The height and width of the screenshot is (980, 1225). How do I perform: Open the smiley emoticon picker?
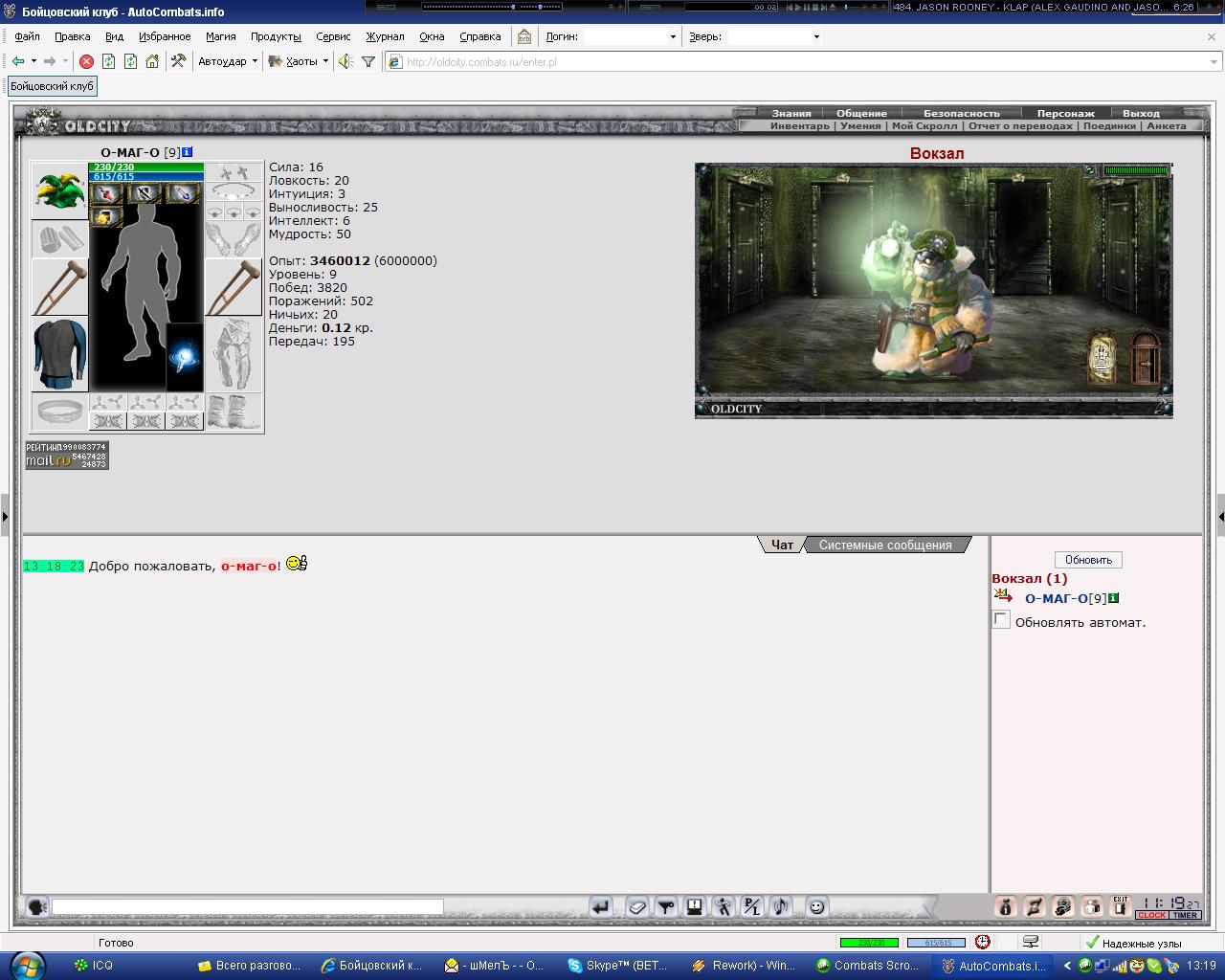tap(817, 906)
